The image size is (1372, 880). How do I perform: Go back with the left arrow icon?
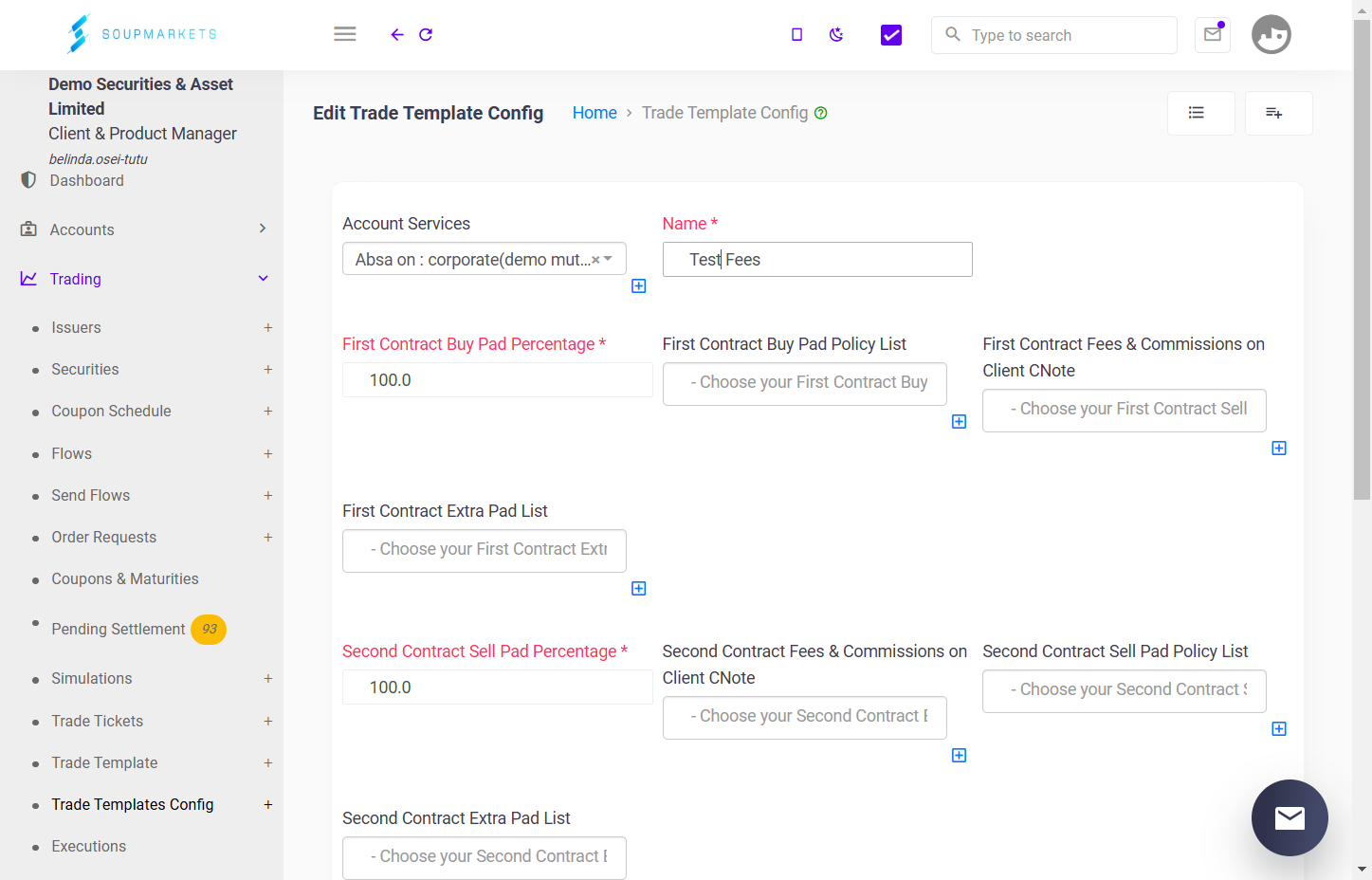pyautogui.click(x=397, y=35)
